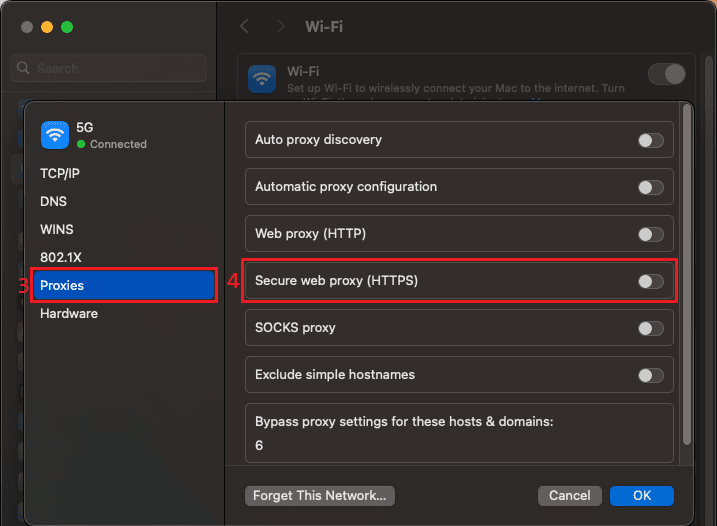Click the search magnifier icon in the sidebar
Screen dimensions: 717x526
[x=25, y=68]
